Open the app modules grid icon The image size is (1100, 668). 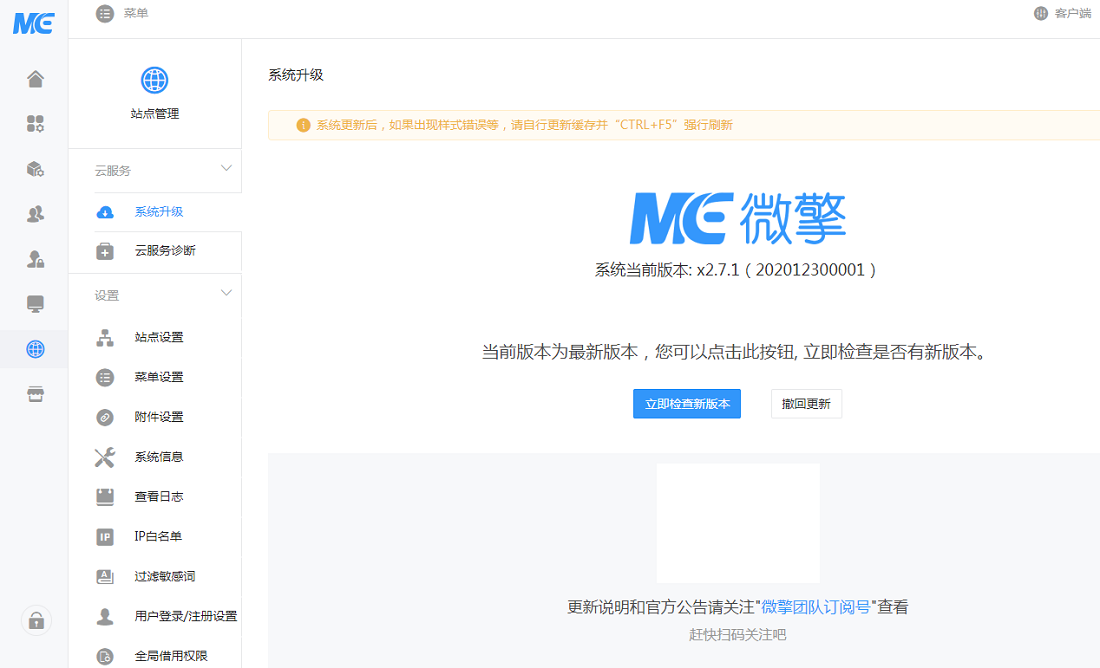coord(35,124)
